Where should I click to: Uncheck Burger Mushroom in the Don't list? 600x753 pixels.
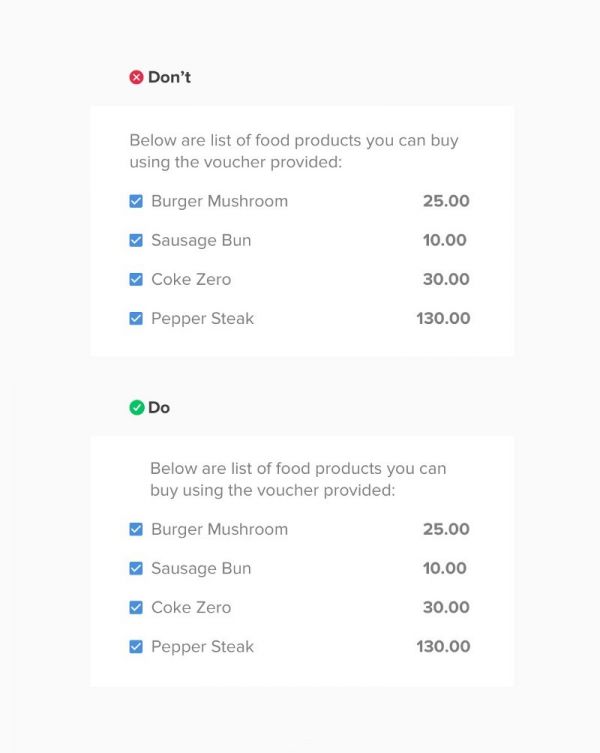pos(136,201)
